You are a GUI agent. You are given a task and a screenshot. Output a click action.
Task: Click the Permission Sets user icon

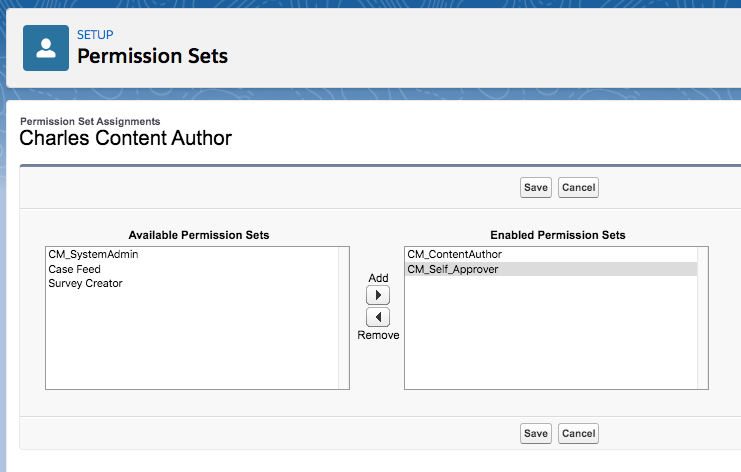46,47
